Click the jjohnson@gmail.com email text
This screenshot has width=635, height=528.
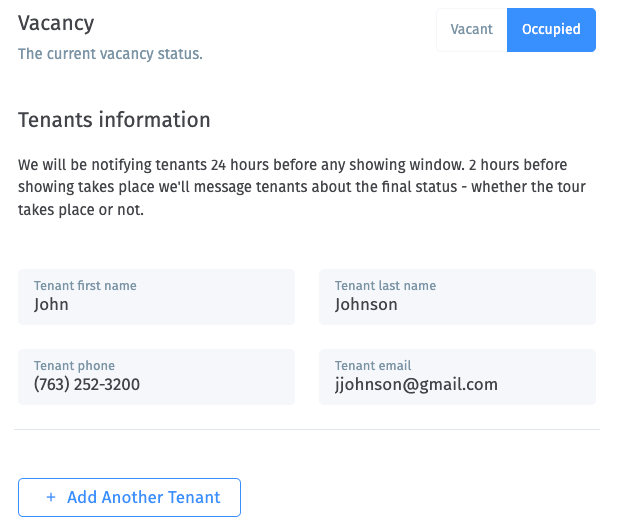click(416, 385)
